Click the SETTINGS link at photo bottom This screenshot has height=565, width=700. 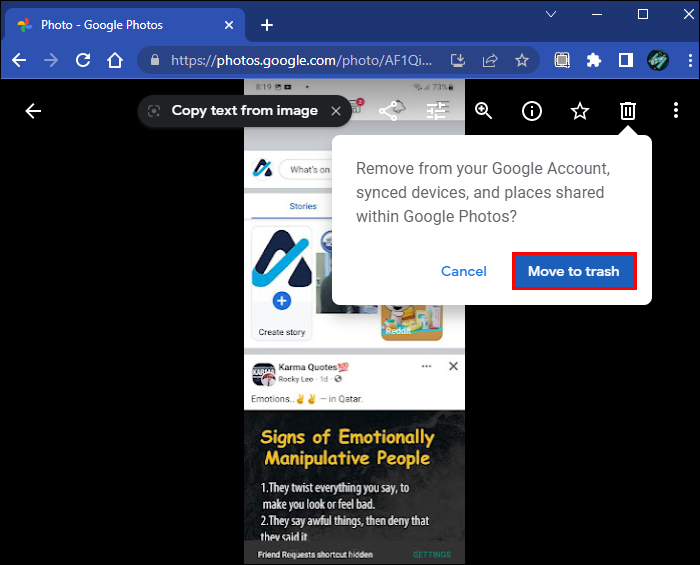(432, 554)
